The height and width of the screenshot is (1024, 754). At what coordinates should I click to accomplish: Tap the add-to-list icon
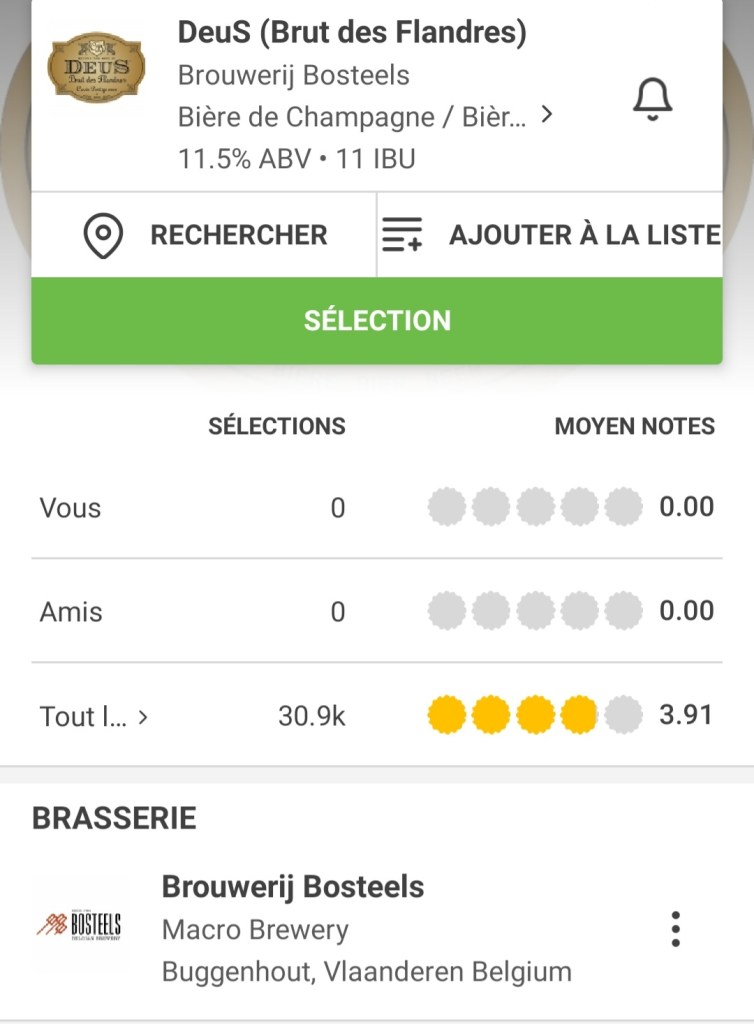tap(403, 235)
